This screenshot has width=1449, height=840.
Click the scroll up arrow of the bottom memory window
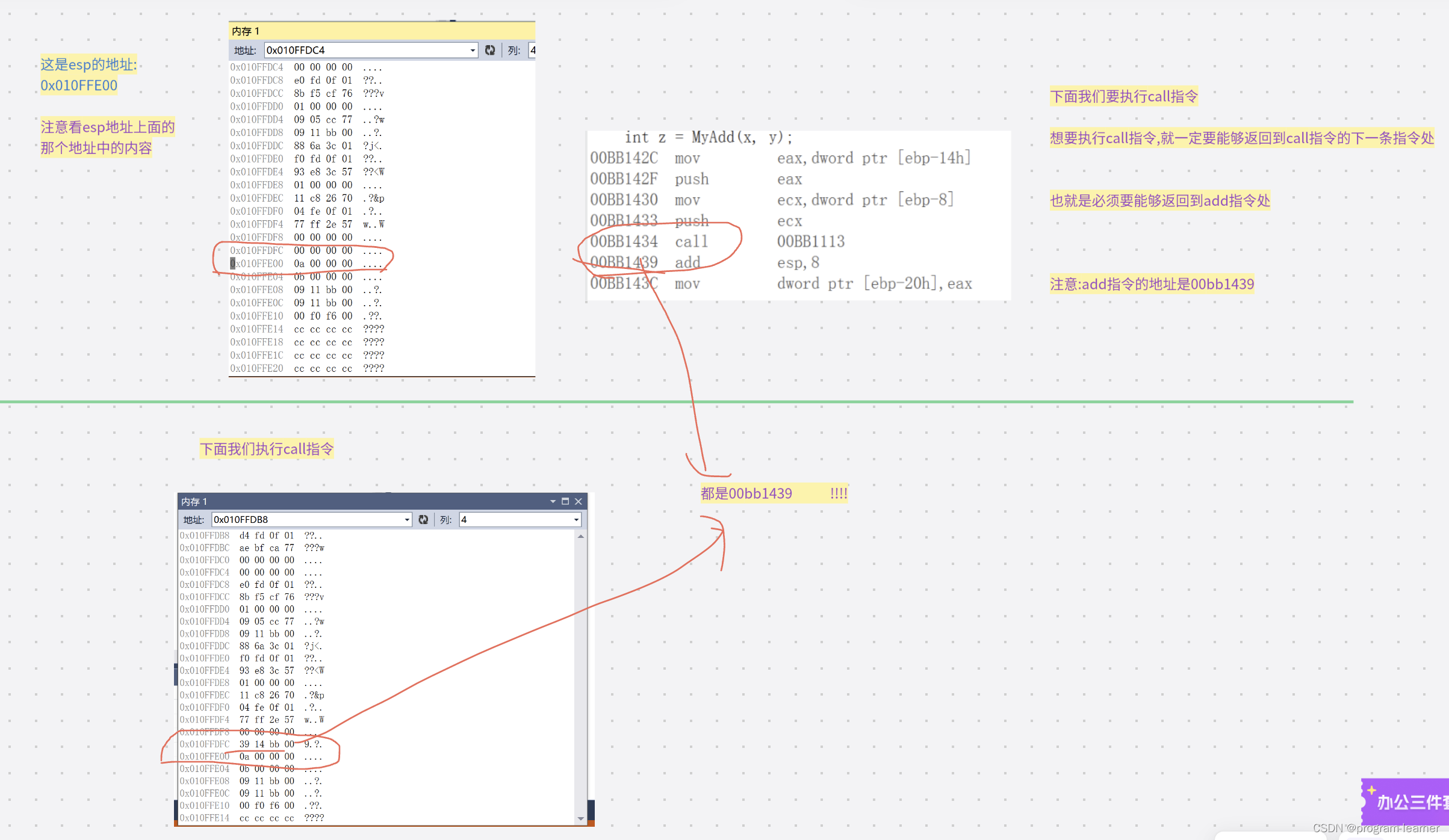(581, 536)
